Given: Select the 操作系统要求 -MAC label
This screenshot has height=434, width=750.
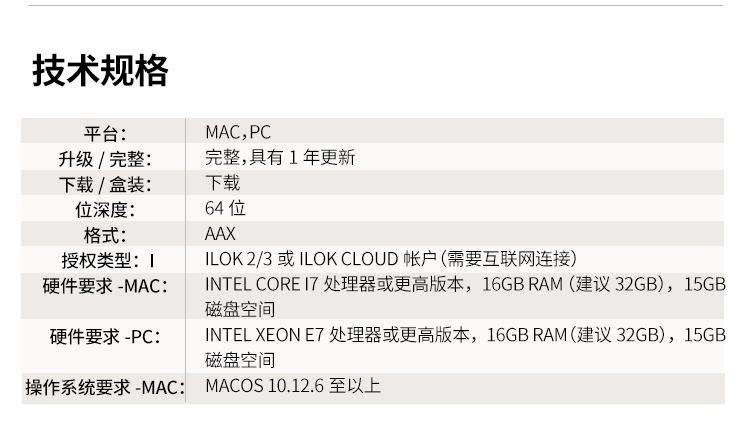Looking at the screenshot, I should (x=105, y=388).
